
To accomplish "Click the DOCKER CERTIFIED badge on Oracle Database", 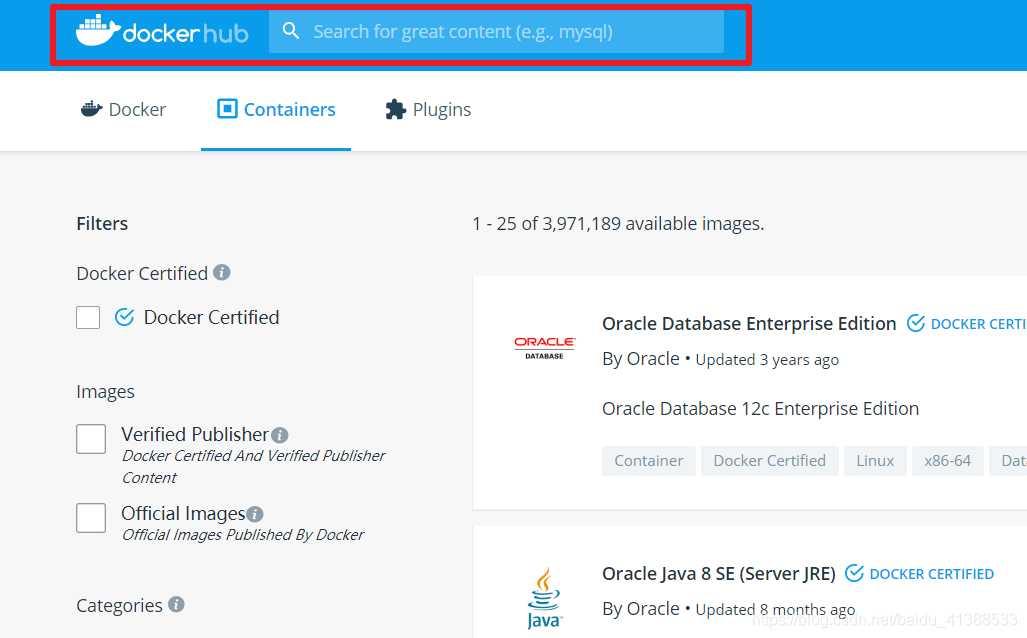I will point(965,323).
